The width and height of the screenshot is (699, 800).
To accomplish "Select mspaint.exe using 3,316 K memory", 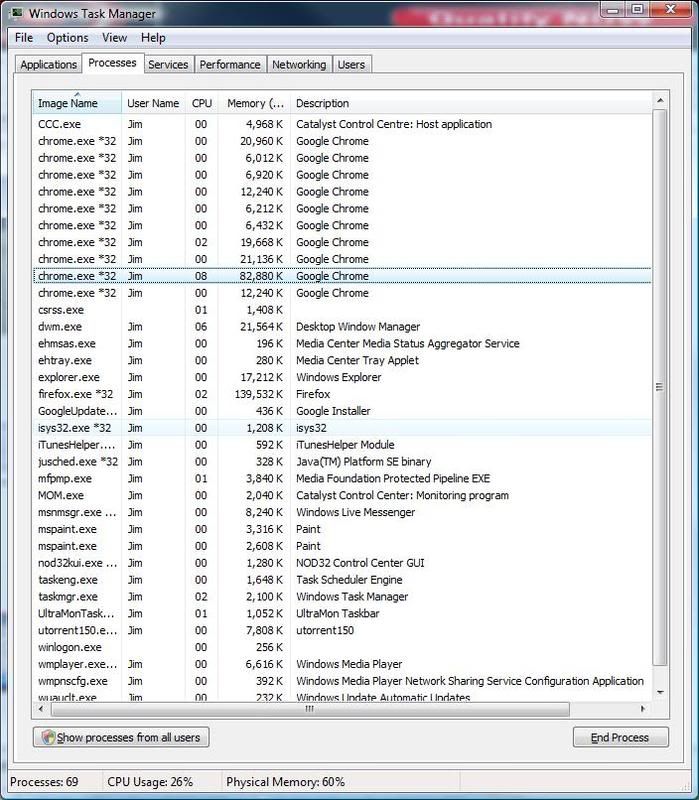I will tap(342, 529).
